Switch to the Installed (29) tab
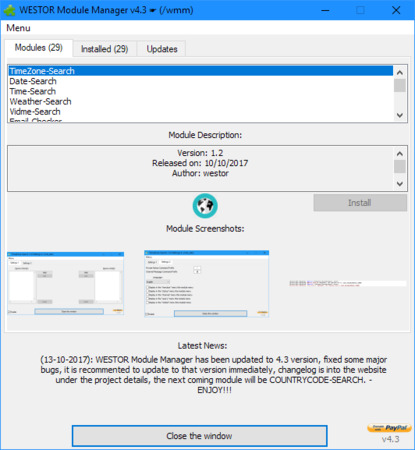 pyautogui.click(x=105, y=49)
